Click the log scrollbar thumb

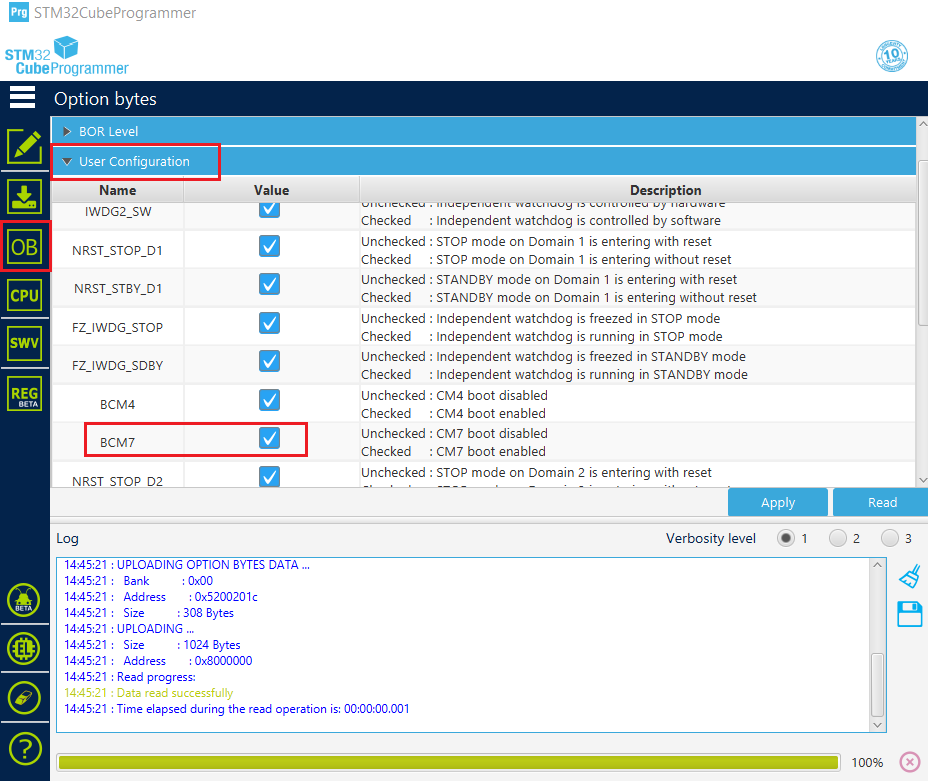point(878,685)
